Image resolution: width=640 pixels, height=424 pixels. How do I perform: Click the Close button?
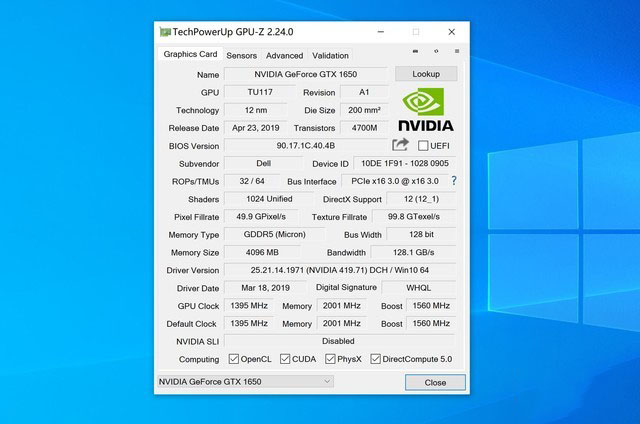[435, 382]
